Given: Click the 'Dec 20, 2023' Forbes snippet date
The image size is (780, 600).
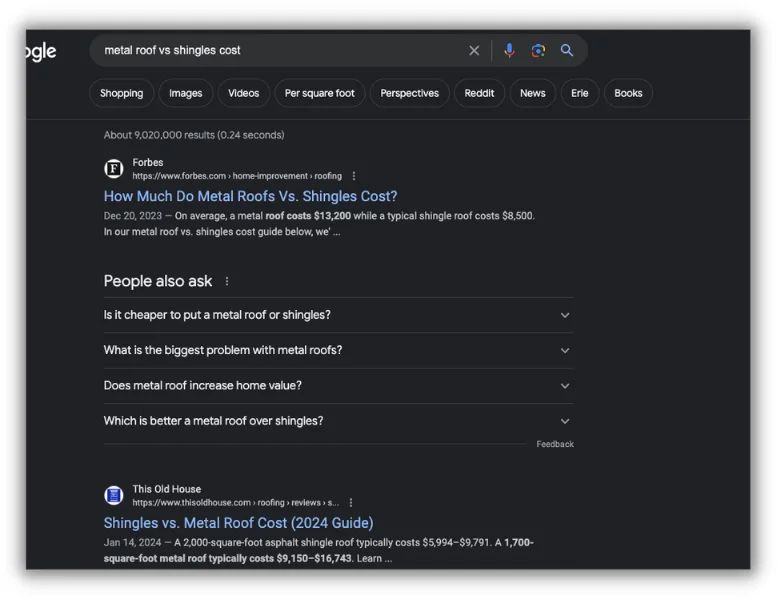Looking at the screenshot, I should click(x=133, y=216).
